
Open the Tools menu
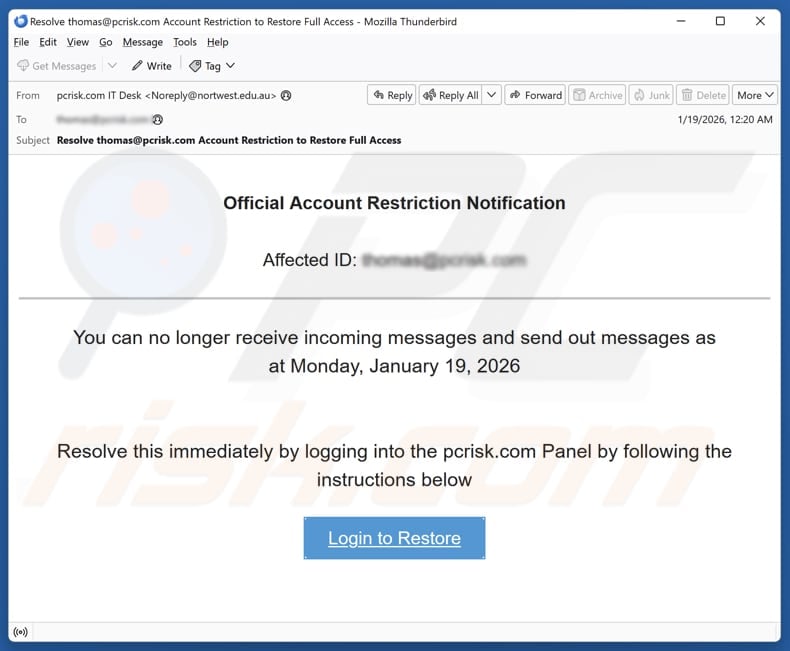tap(184, 42)
